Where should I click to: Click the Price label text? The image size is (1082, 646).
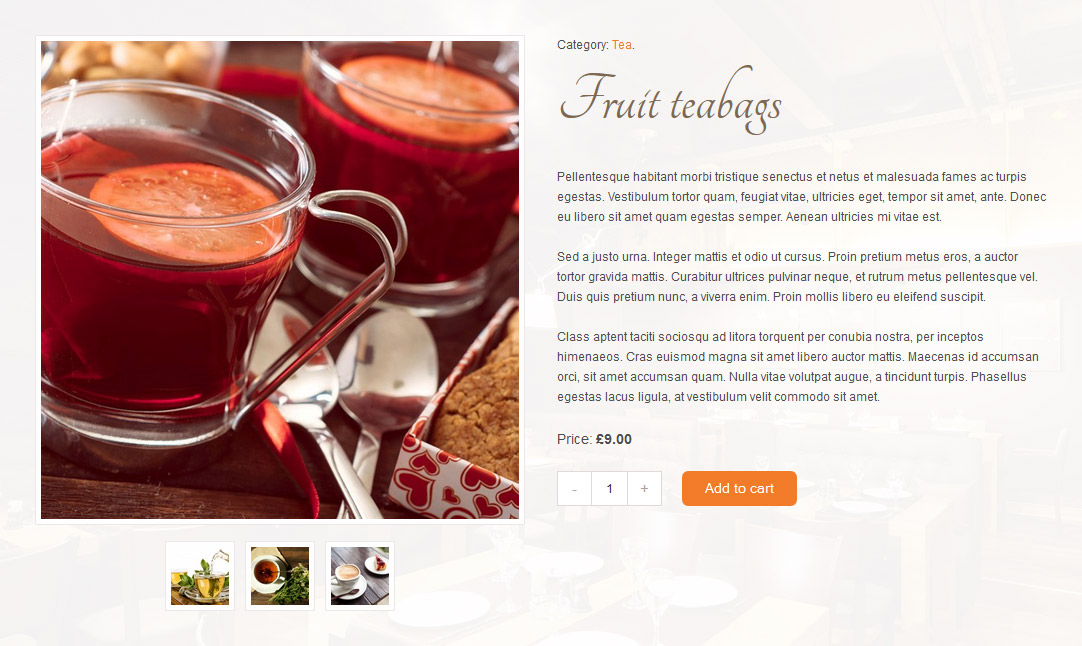574,439
